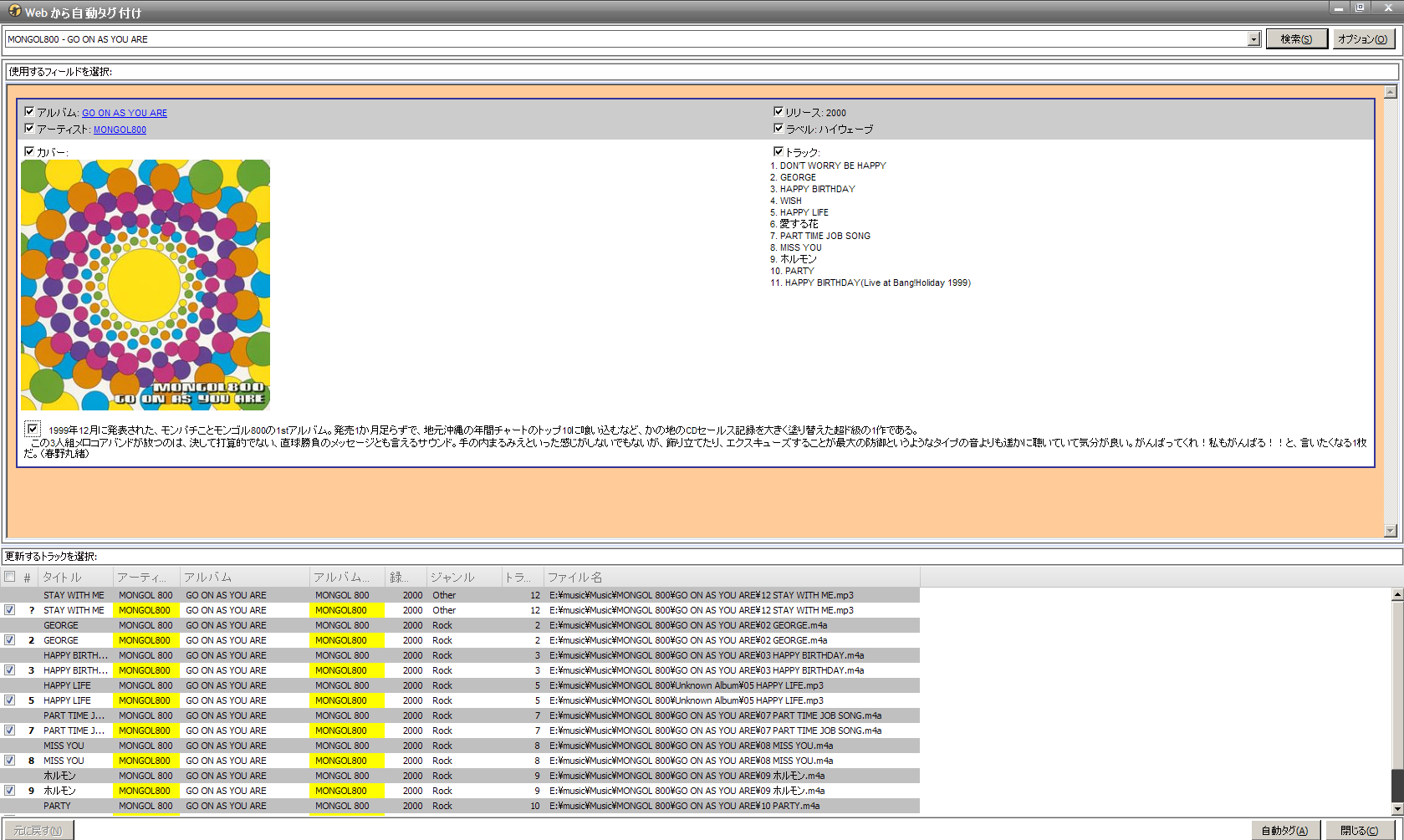The height and width of the screenshot is (840, 1404).
Task: Select track 7. PART TIME JOB SONG text
Action: coord(820,236)
